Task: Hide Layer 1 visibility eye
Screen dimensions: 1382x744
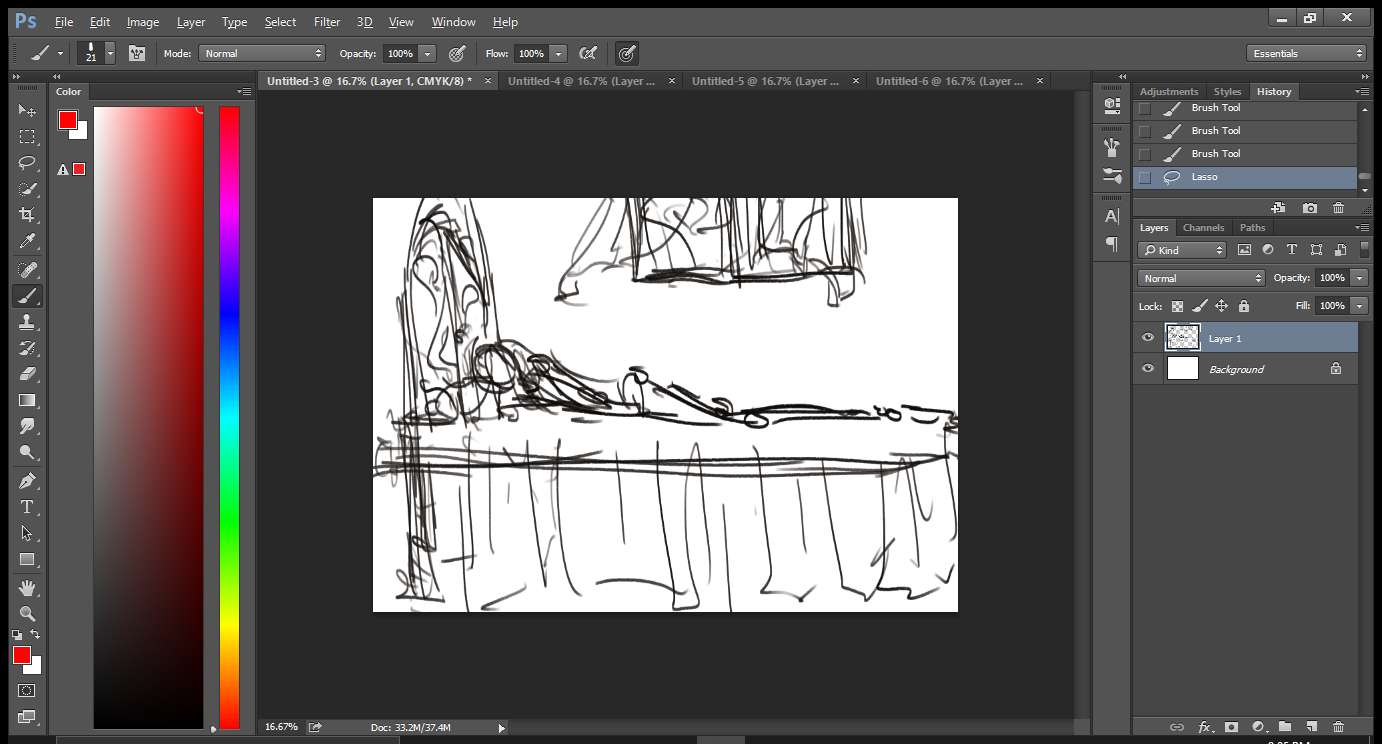Action: pyautogui.click(x=1148, y=338)
